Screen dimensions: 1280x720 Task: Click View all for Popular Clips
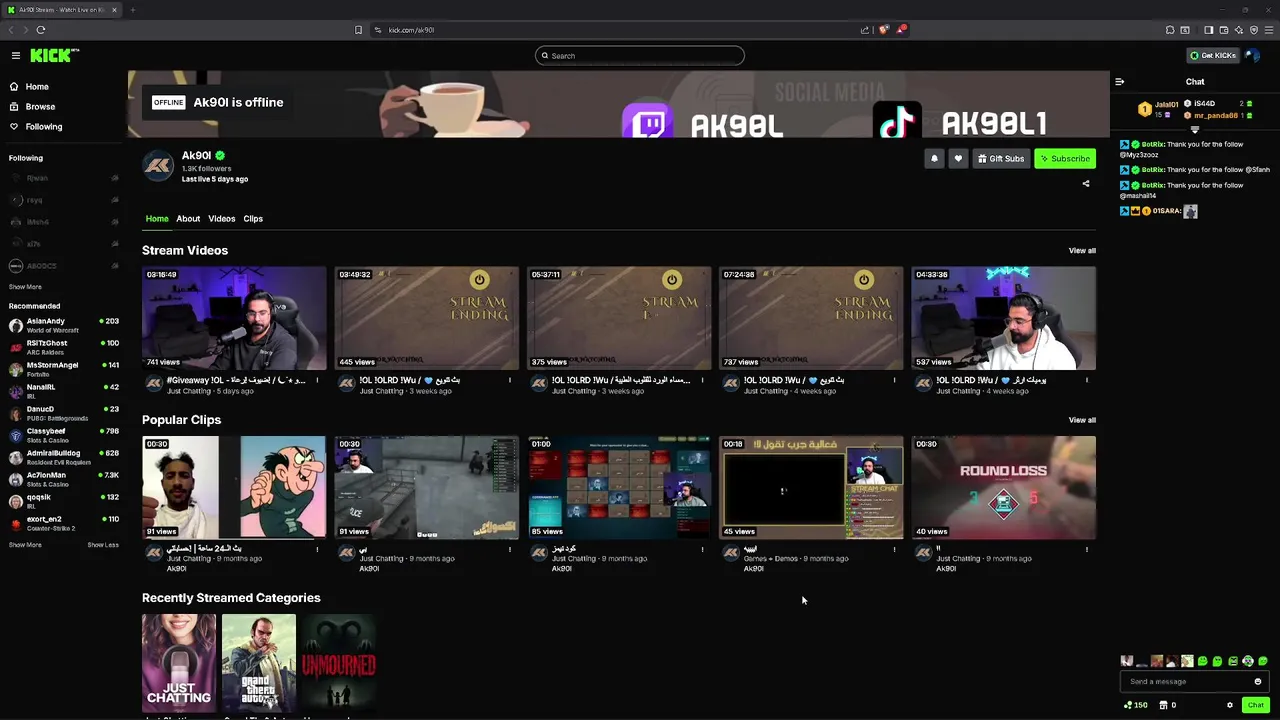[1082, 420]
